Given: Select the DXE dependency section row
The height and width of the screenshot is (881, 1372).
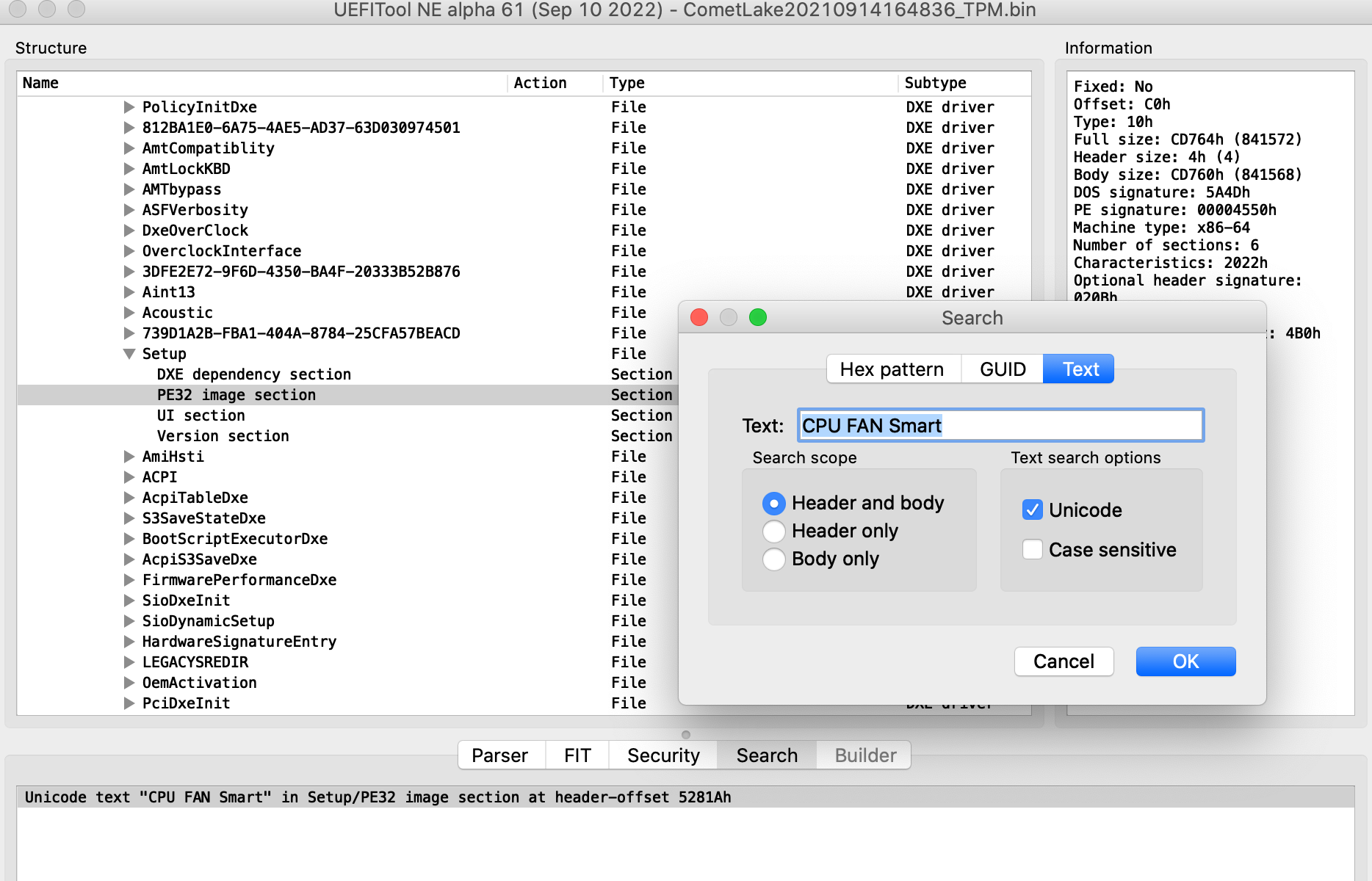Looking at the screenshot, I should (348, 374).
